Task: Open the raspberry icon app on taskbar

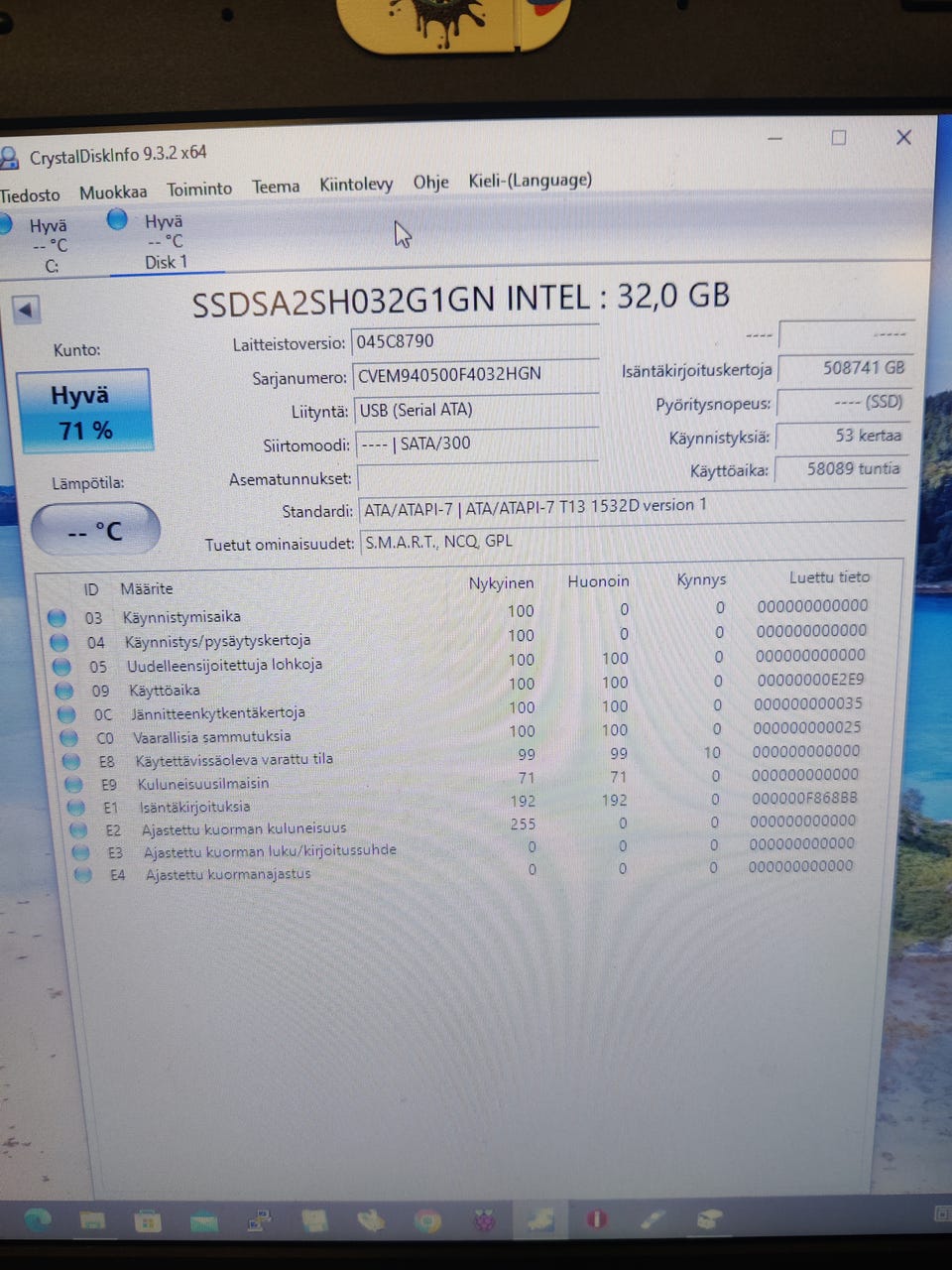Action: pos(484,1220)
